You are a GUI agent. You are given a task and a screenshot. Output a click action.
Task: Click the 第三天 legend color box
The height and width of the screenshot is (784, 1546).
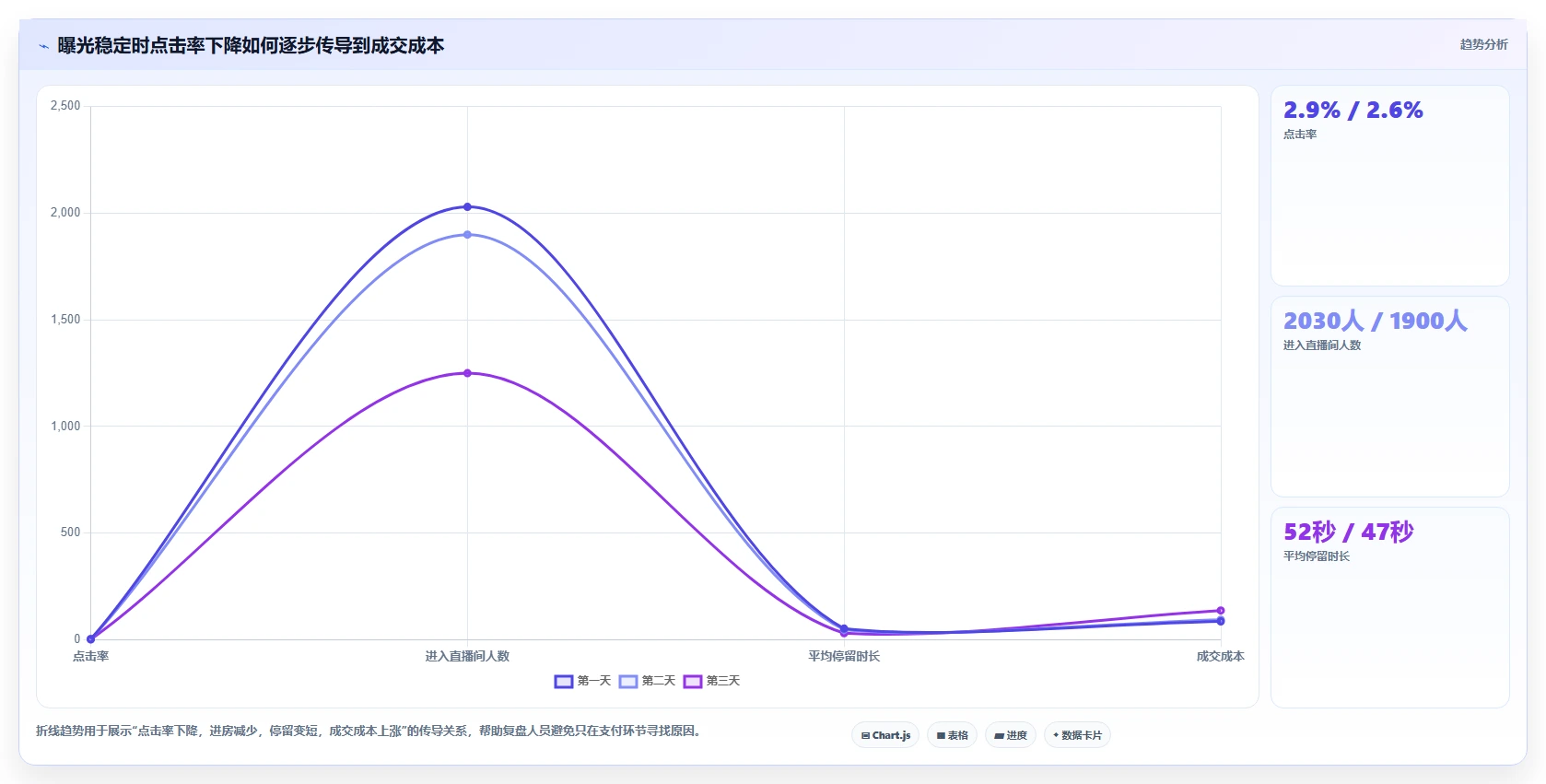click(693, 682)
